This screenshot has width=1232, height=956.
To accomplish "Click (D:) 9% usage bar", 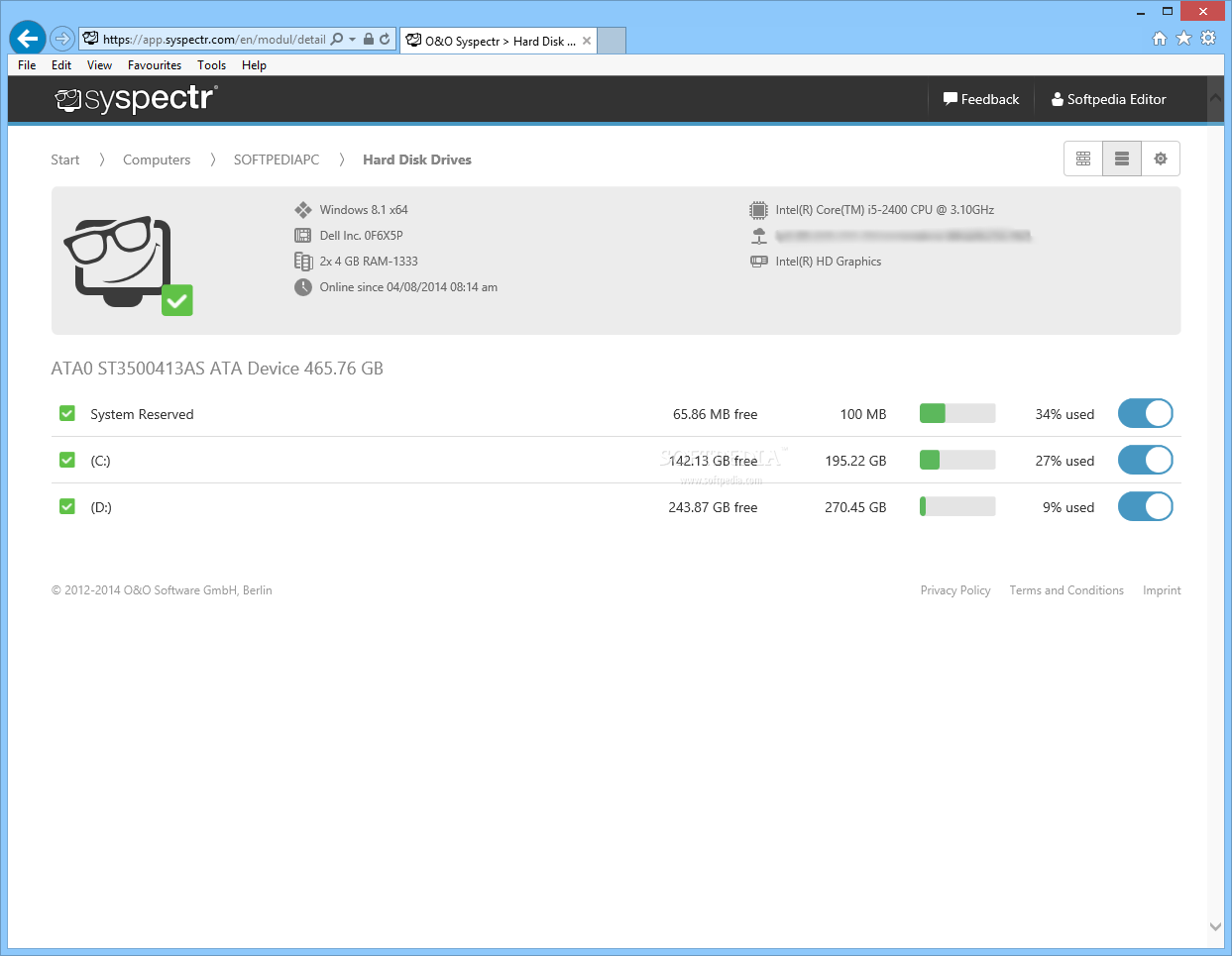I will [957, 506].
